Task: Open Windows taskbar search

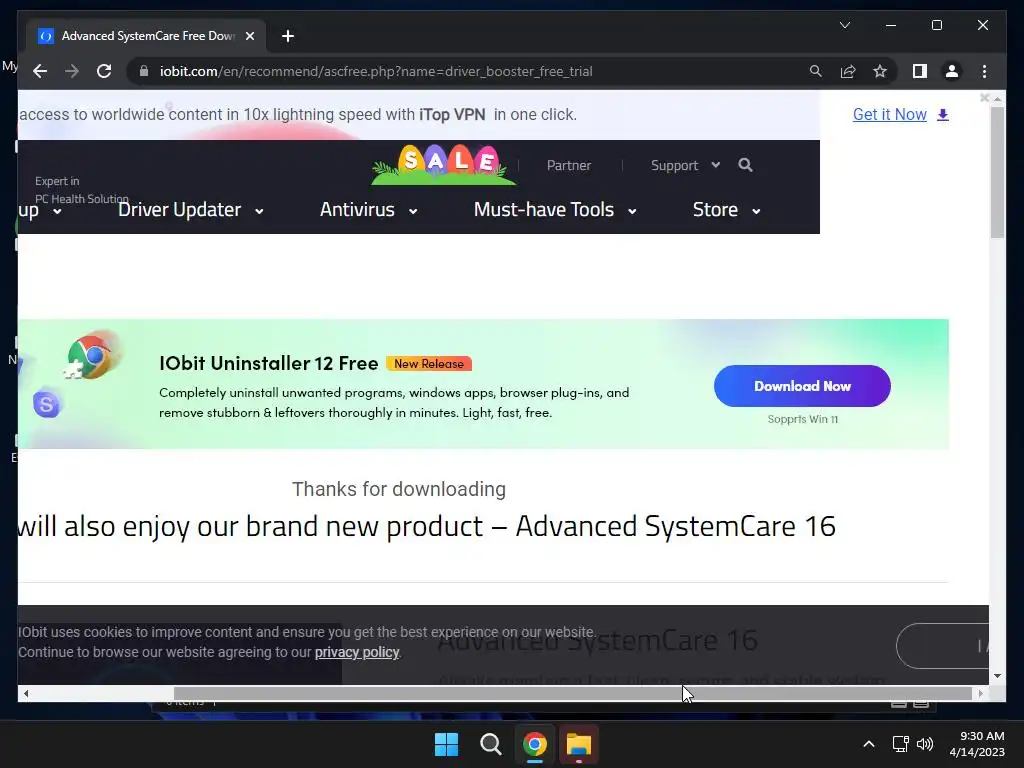Action: [490, 744]
